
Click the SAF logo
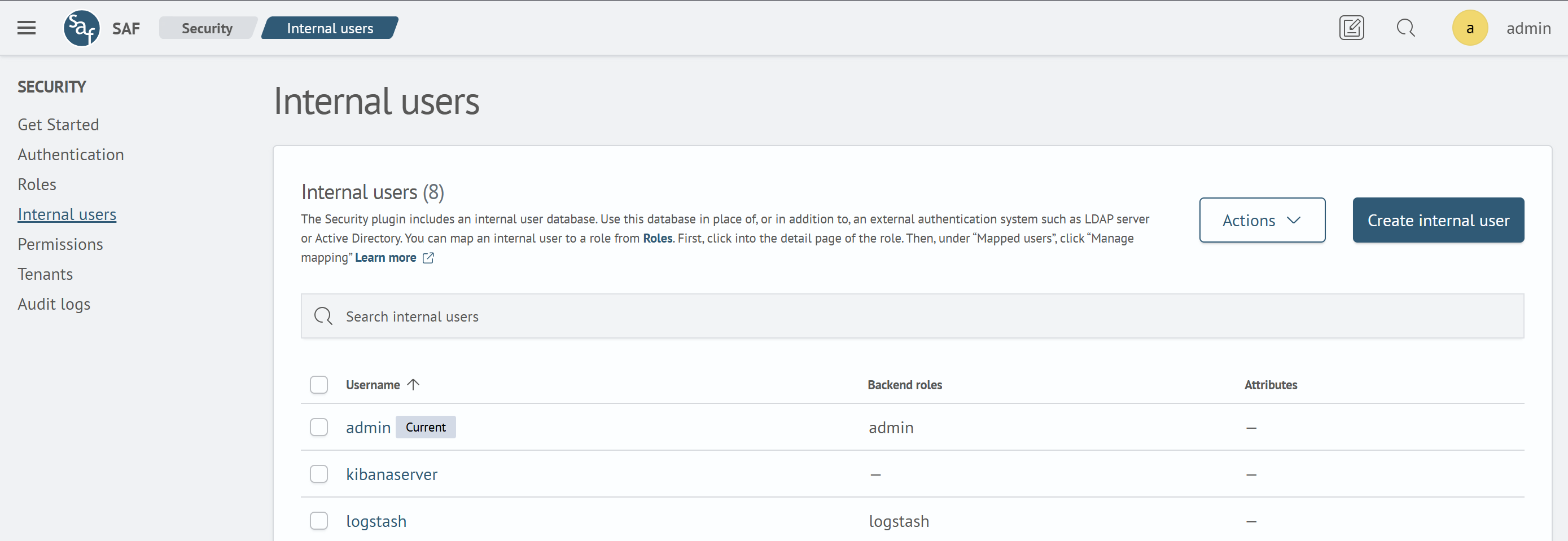(82, 28)
